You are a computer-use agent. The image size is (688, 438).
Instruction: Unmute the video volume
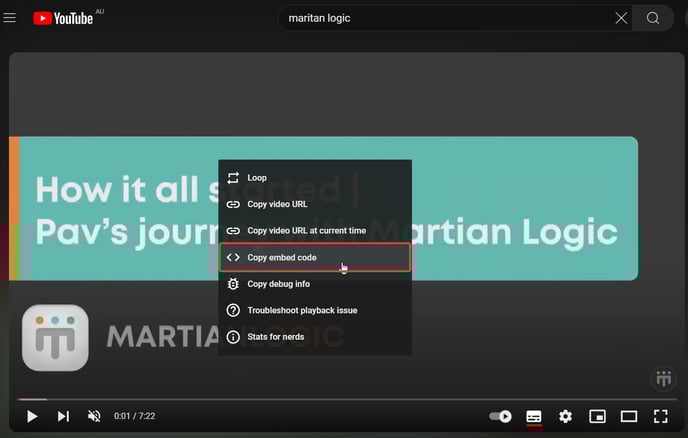(94, 416)
